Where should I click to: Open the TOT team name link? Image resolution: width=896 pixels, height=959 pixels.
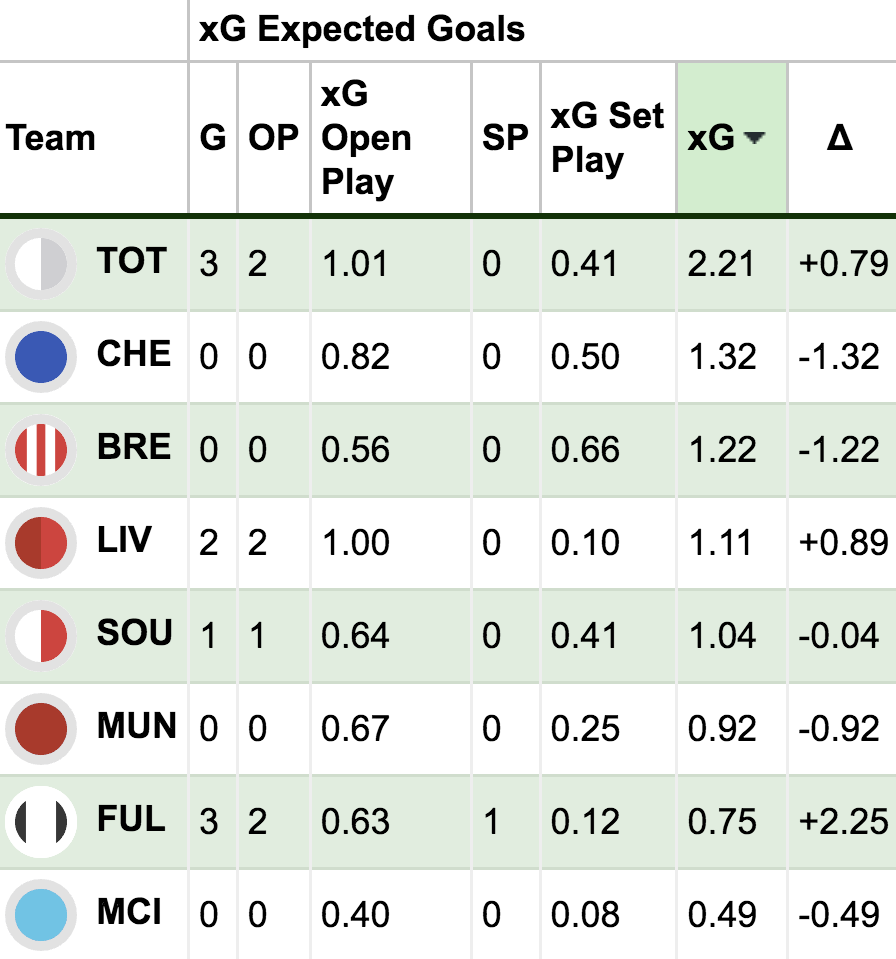click(x=132, y=262)
